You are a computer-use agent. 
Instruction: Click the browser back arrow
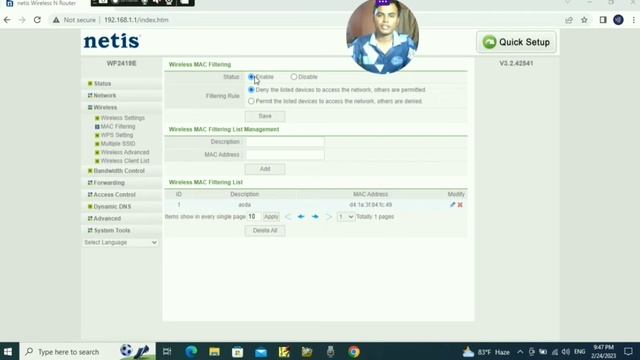[x=7, y=20]
